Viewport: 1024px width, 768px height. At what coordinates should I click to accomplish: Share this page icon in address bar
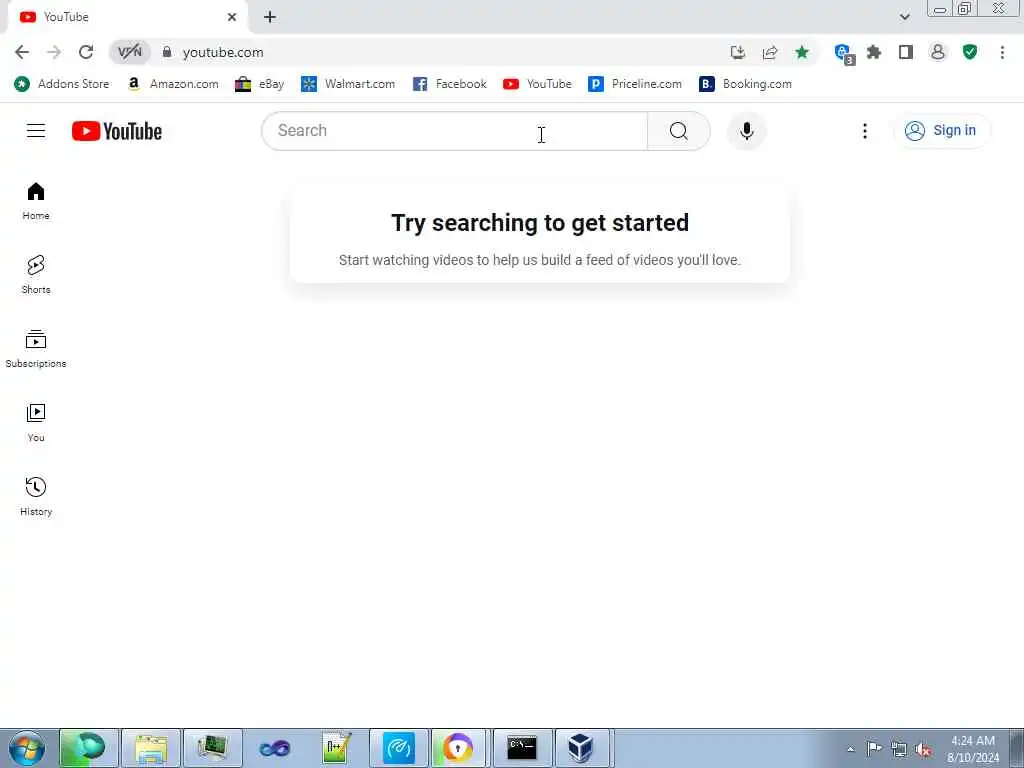770,52
